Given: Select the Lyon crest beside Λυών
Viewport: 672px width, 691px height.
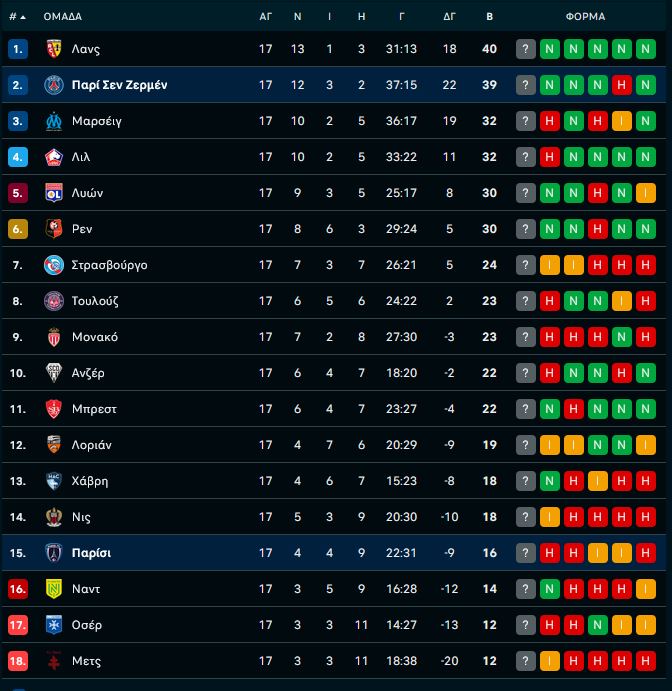Looking at the screenshot, I should 54,193.
